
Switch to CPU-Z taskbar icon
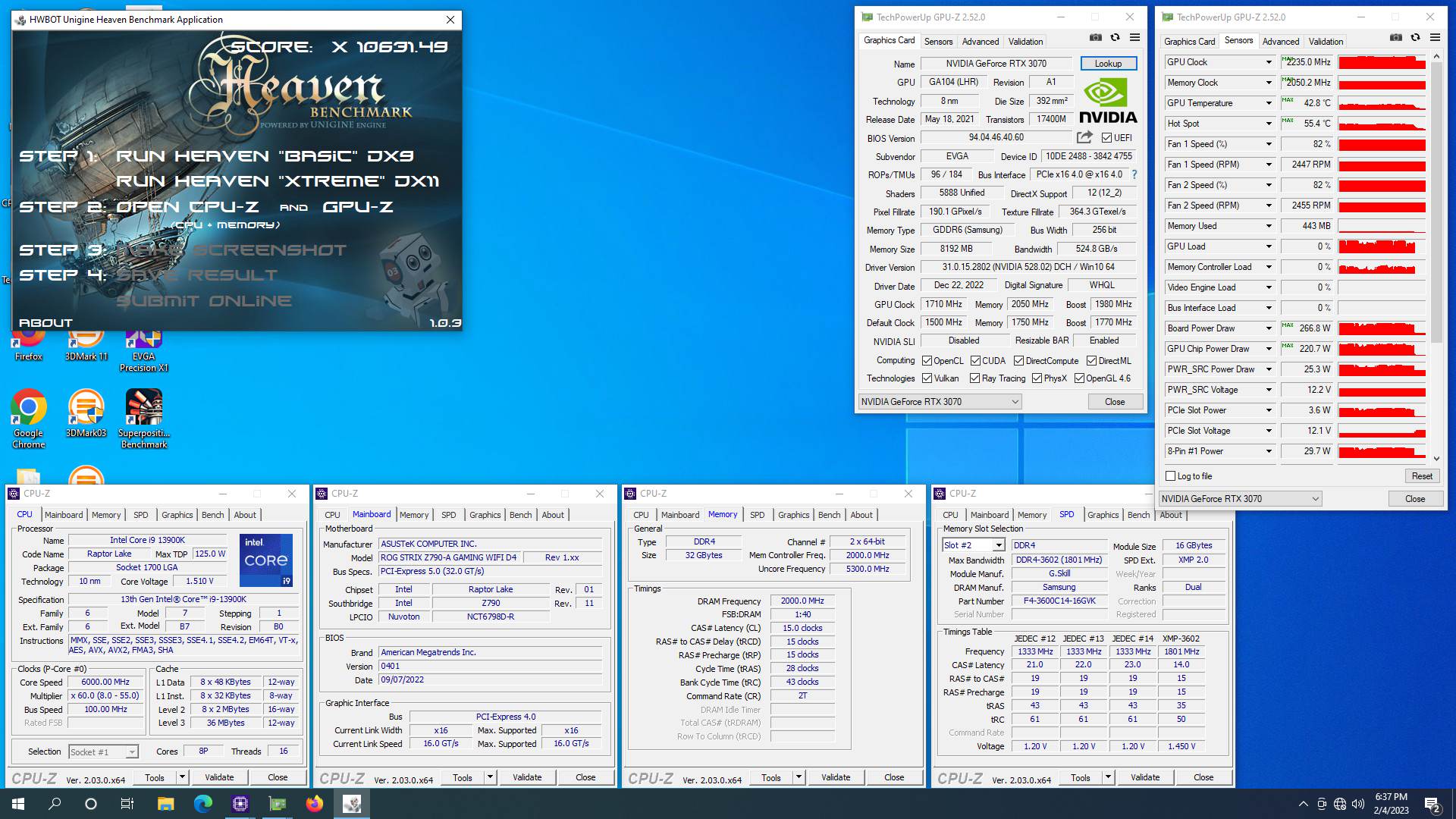pyautogui.click(x=240, y=804)
